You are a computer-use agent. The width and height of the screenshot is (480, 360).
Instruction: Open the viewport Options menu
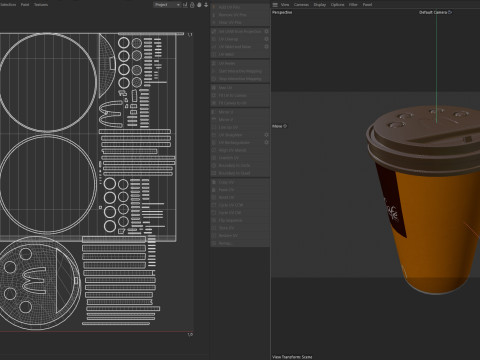(337, 5)
